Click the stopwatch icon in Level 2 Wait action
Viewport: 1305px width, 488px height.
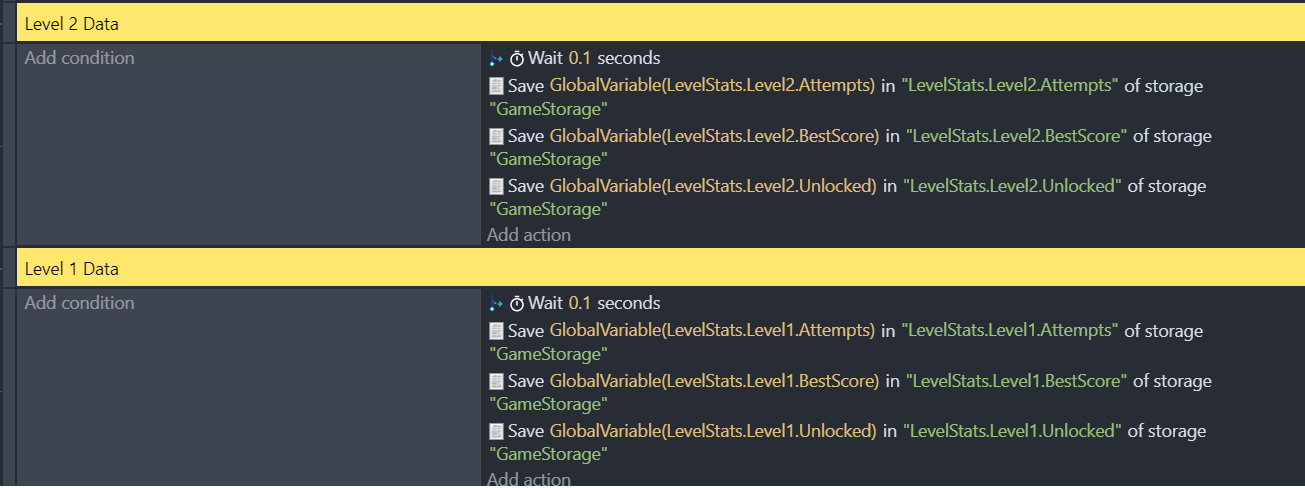[x=517, y=58]
